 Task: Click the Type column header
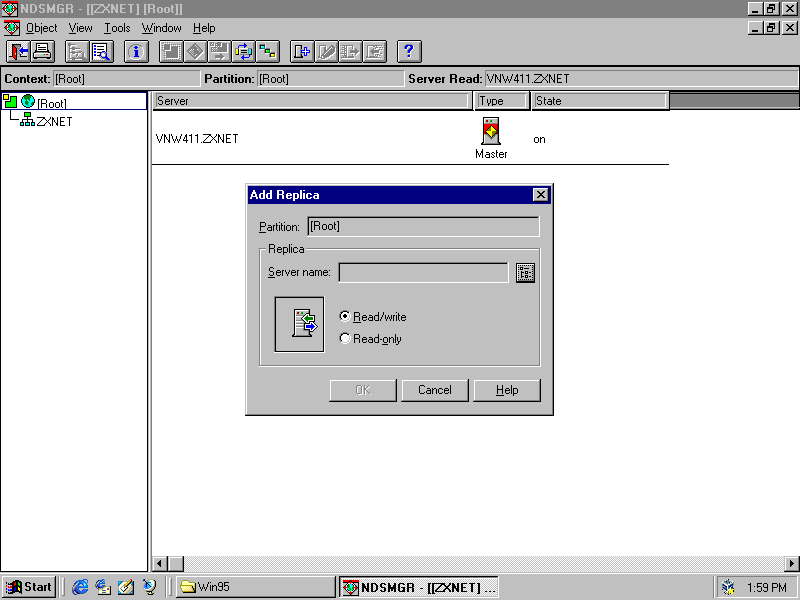click(x=502, y=101)
